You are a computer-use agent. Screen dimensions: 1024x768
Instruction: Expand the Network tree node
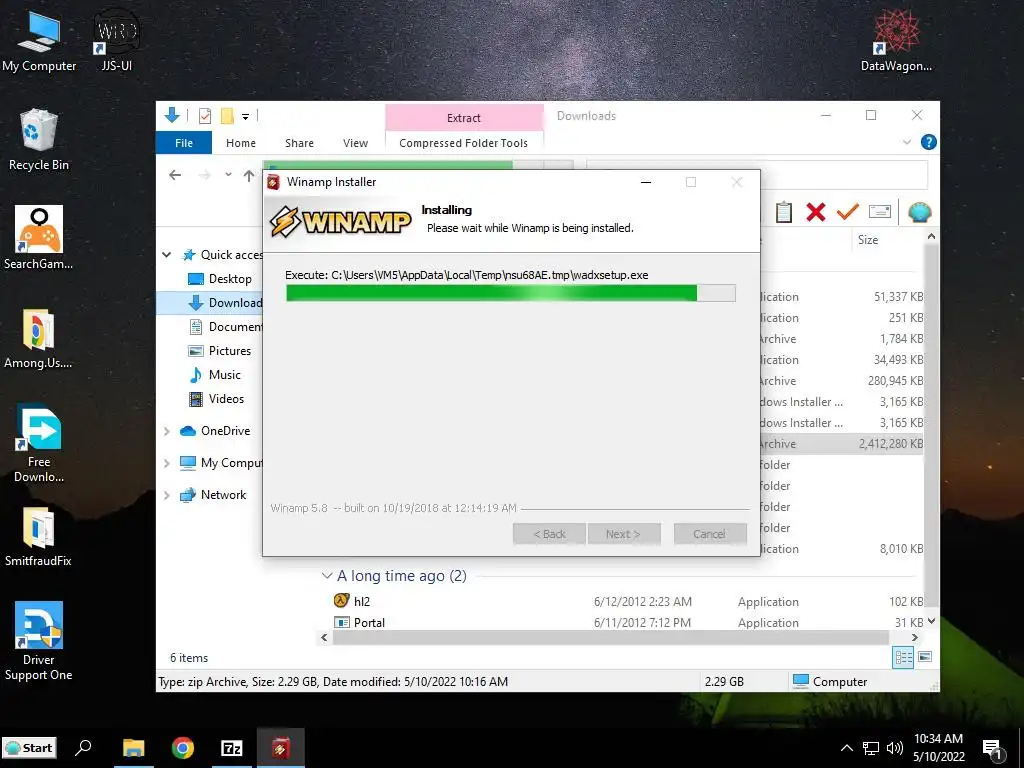(x=167, y=495)
